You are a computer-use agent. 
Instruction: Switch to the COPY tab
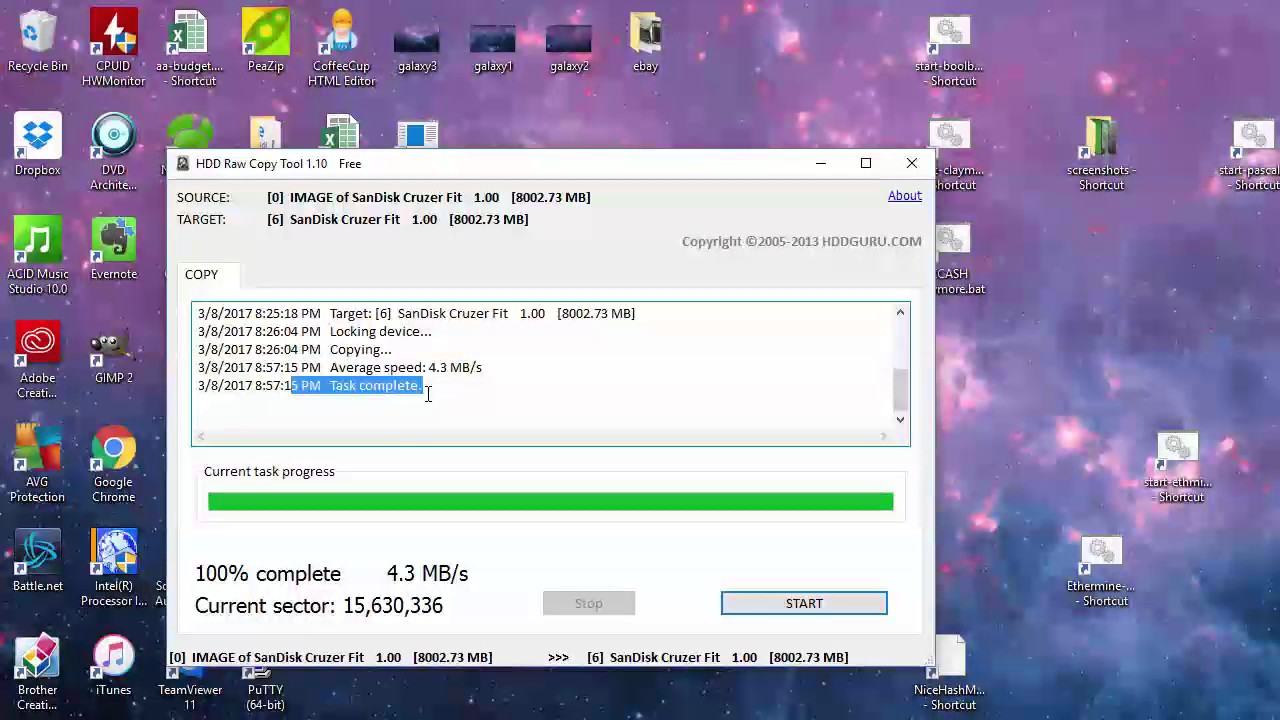pyautogui.click(x=201, y=274)
